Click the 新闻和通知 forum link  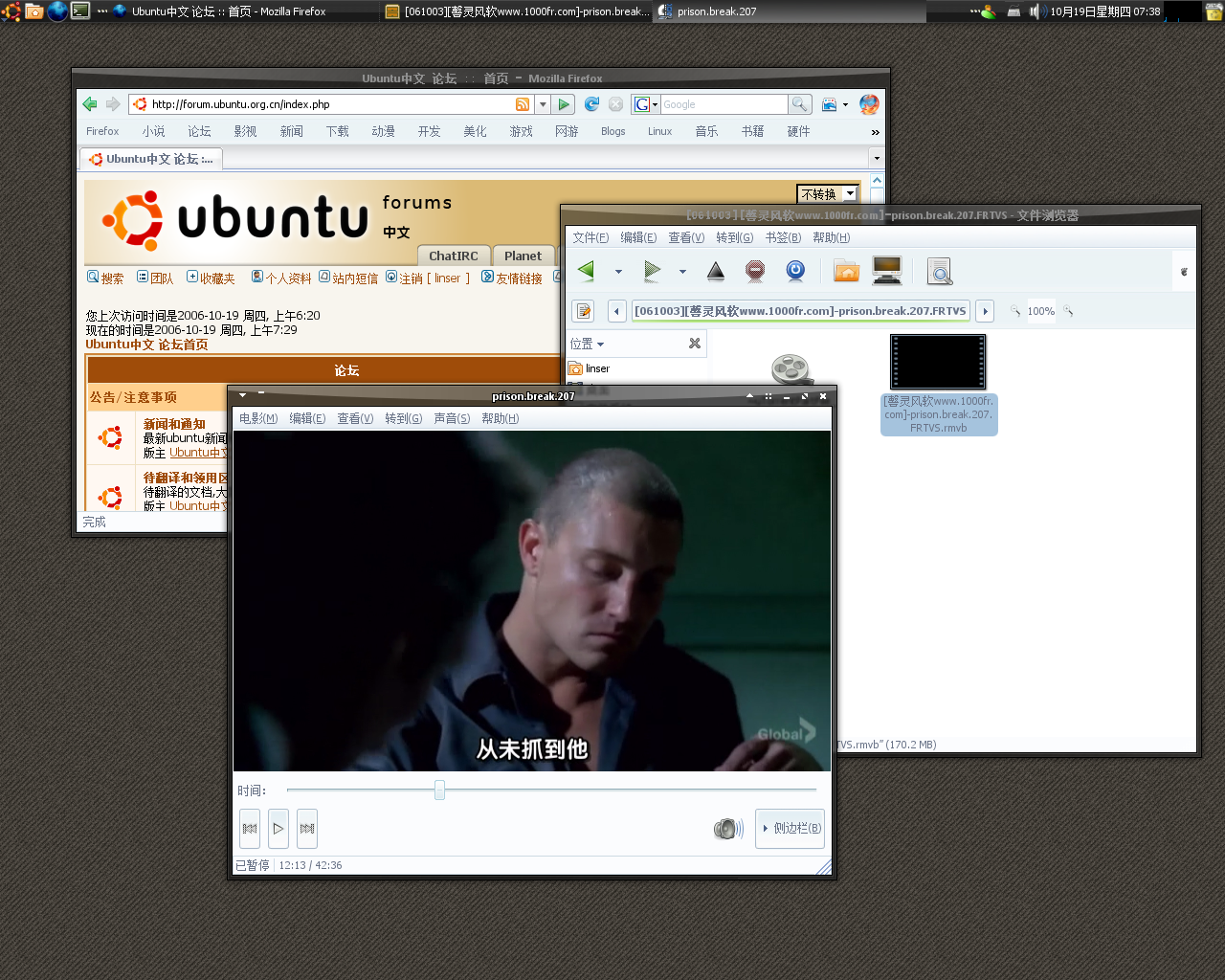(174, 424)
